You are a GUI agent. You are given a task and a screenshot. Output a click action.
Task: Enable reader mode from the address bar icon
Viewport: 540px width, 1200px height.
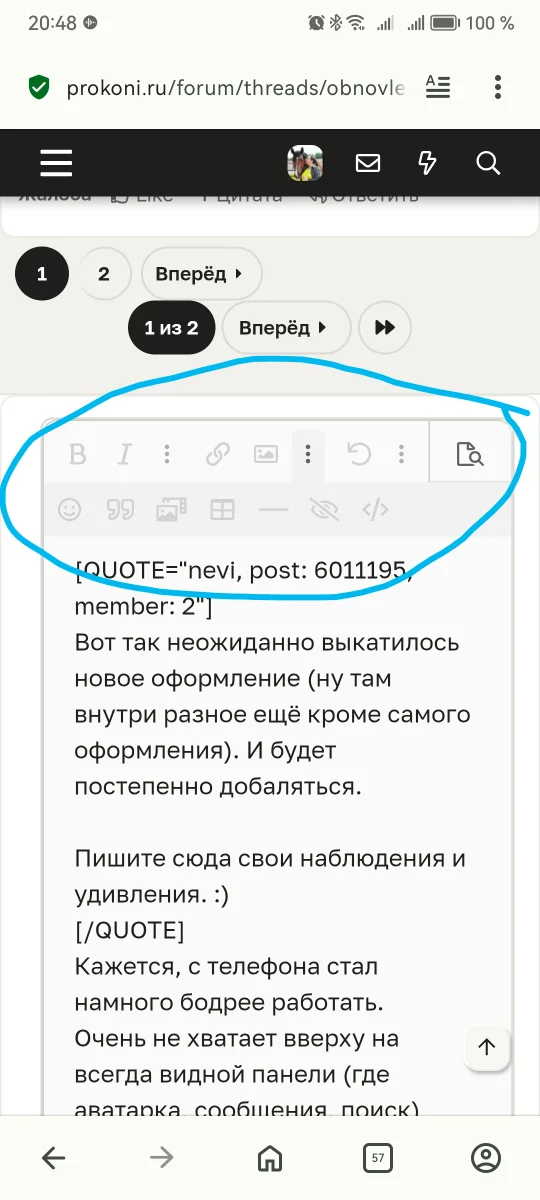point(438,88)
